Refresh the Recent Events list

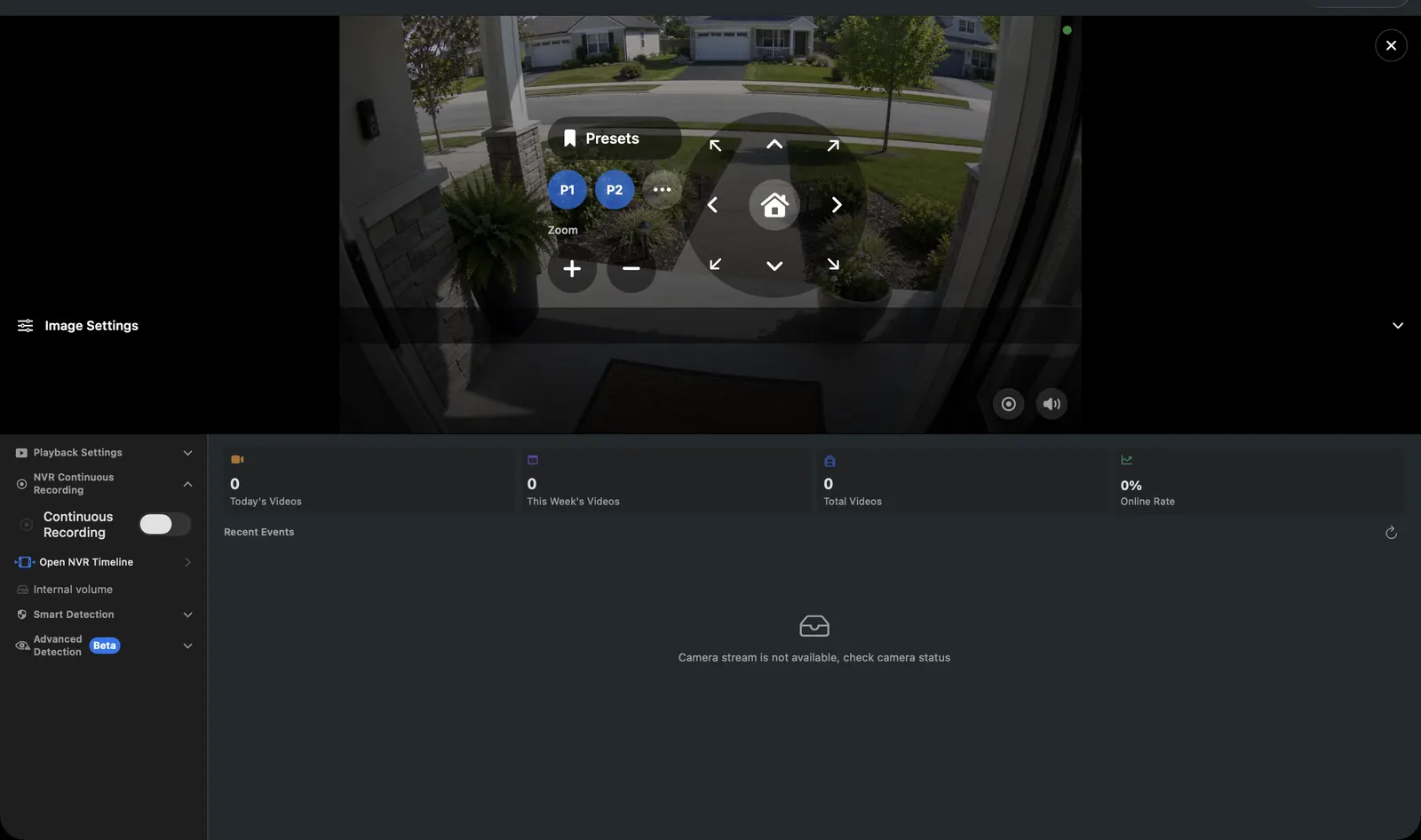[x=1391, y=533]
